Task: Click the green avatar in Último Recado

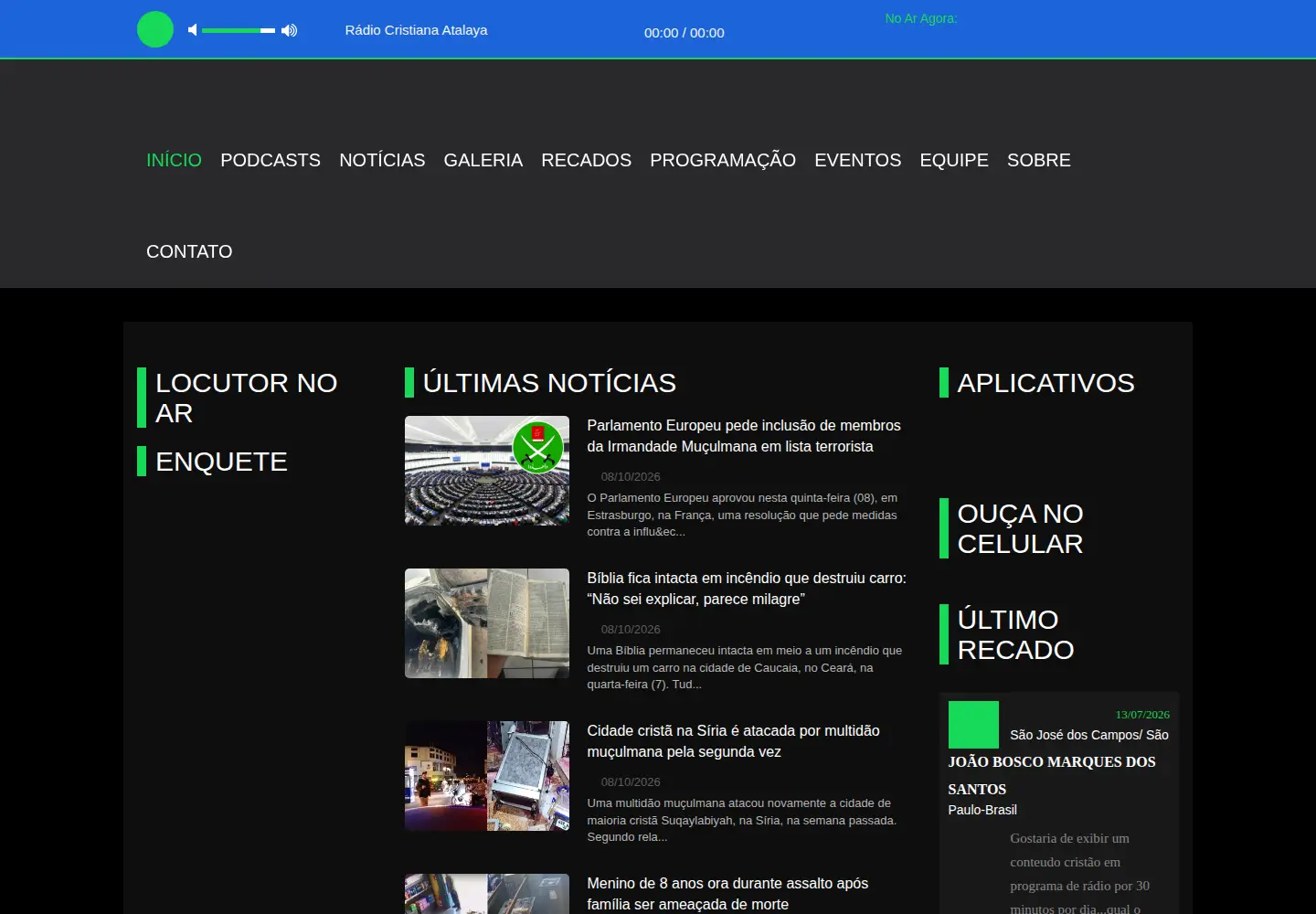Action: pyautogui.click(x=973, y=725)
